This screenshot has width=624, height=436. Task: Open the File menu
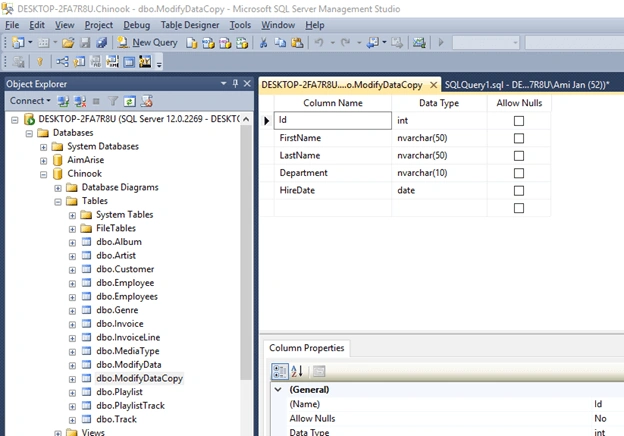(12, 25)
